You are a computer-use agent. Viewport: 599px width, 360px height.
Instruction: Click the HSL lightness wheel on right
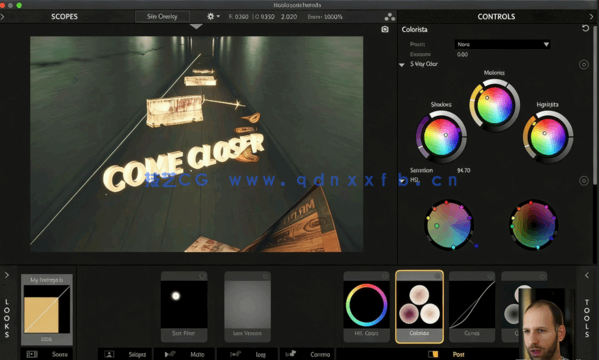[x=534, y=225]
